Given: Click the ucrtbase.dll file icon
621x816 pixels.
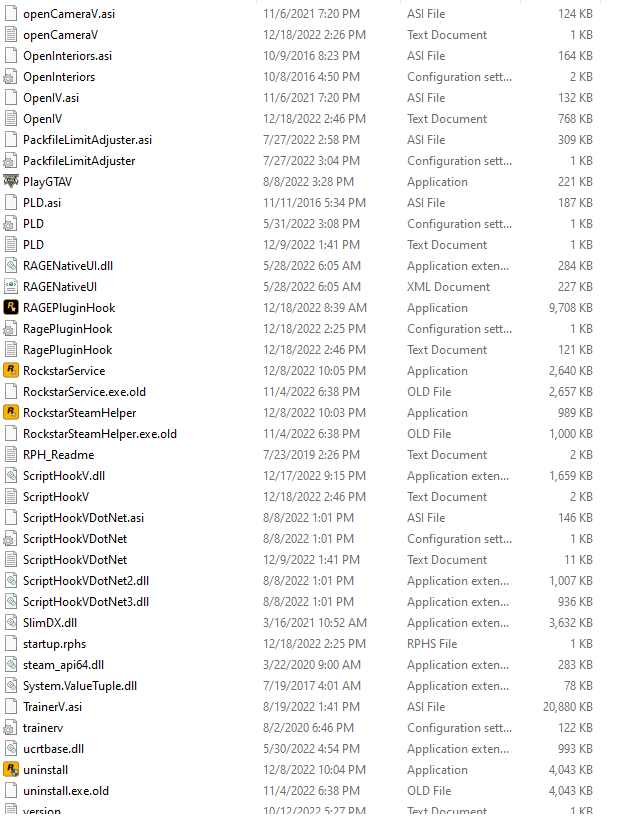Looking at the screenshot, I should tap(10, 749).
